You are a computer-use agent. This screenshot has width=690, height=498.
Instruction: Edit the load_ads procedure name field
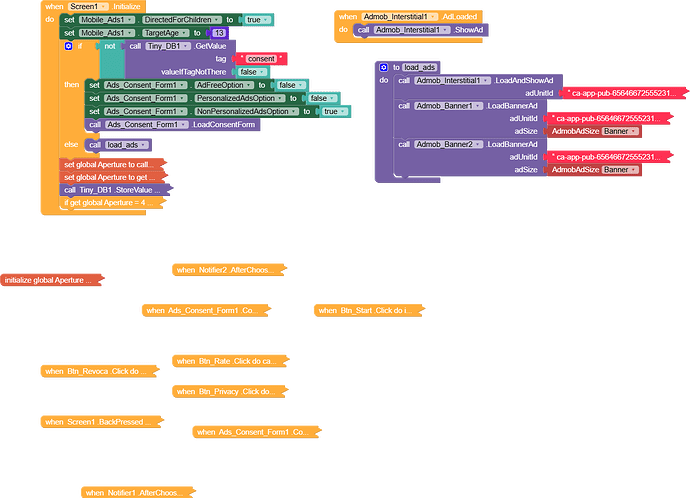[x=420, y=67]
